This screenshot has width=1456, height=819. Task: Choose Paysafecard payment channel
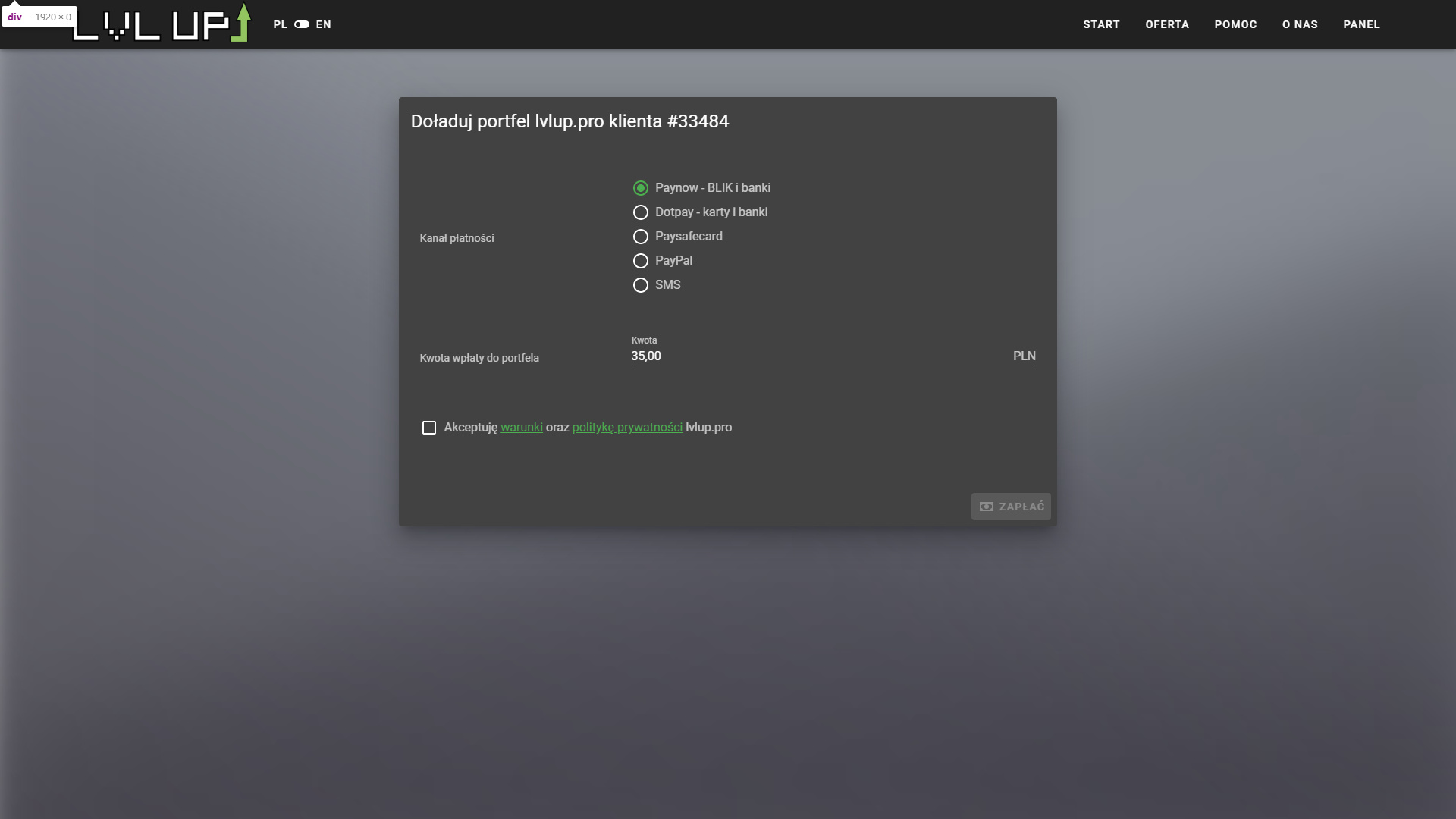641,237
